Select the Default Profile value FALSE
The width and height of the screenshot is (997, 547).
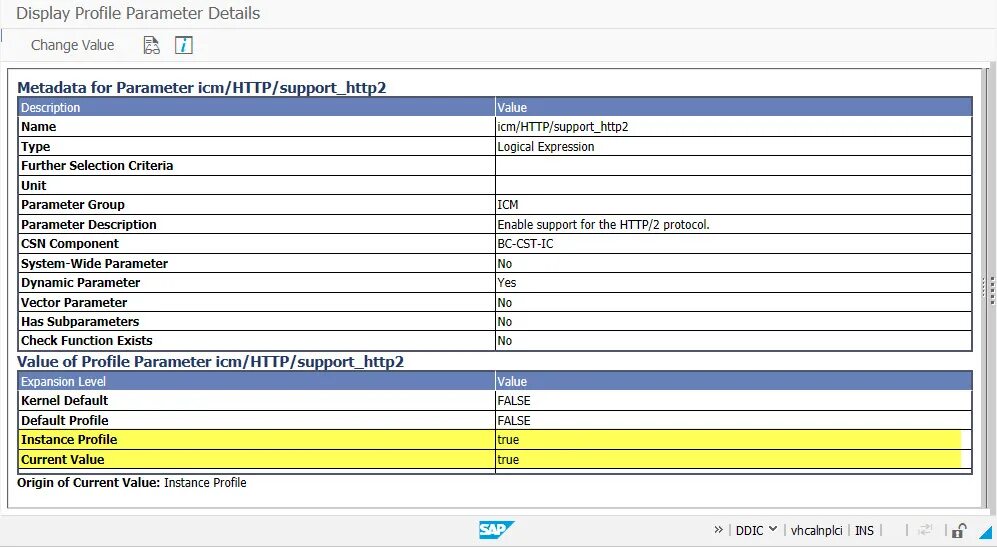514,420
